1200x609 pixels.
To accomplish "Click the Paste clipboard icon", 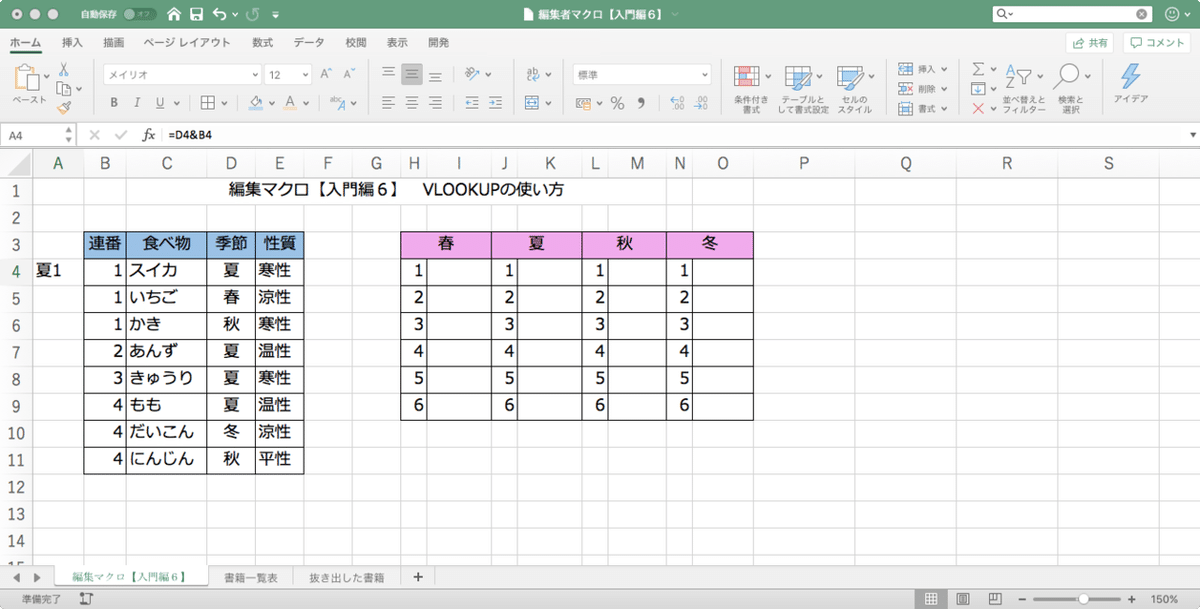I will click(28, 78).
